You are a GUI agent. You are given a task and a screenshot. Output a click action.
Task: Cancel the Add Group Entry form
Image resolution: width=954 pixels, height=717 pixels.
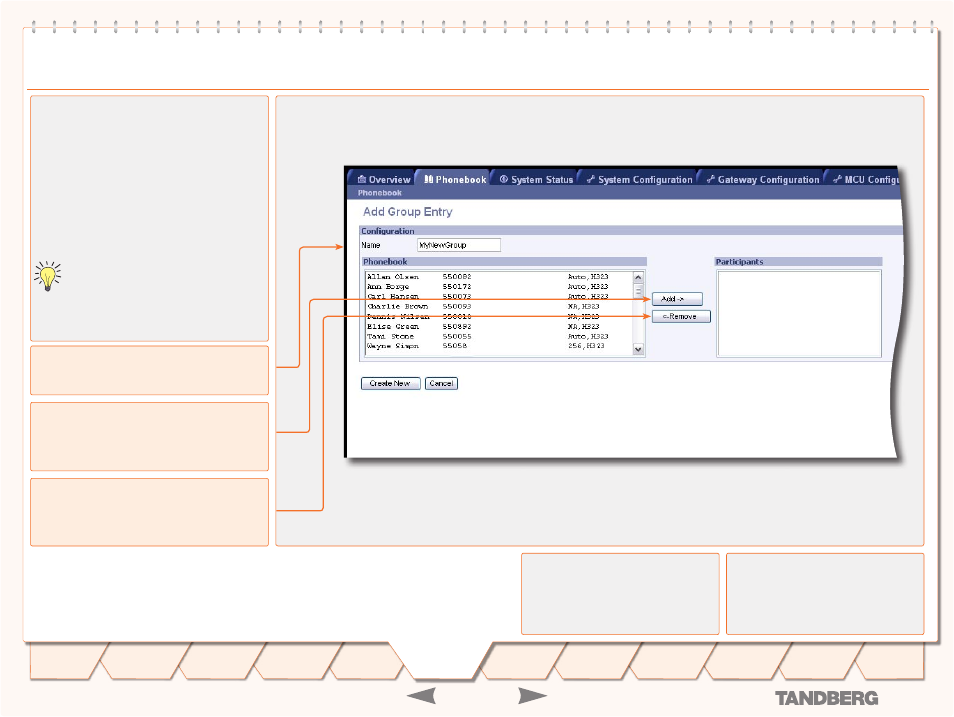click(441, 383)
